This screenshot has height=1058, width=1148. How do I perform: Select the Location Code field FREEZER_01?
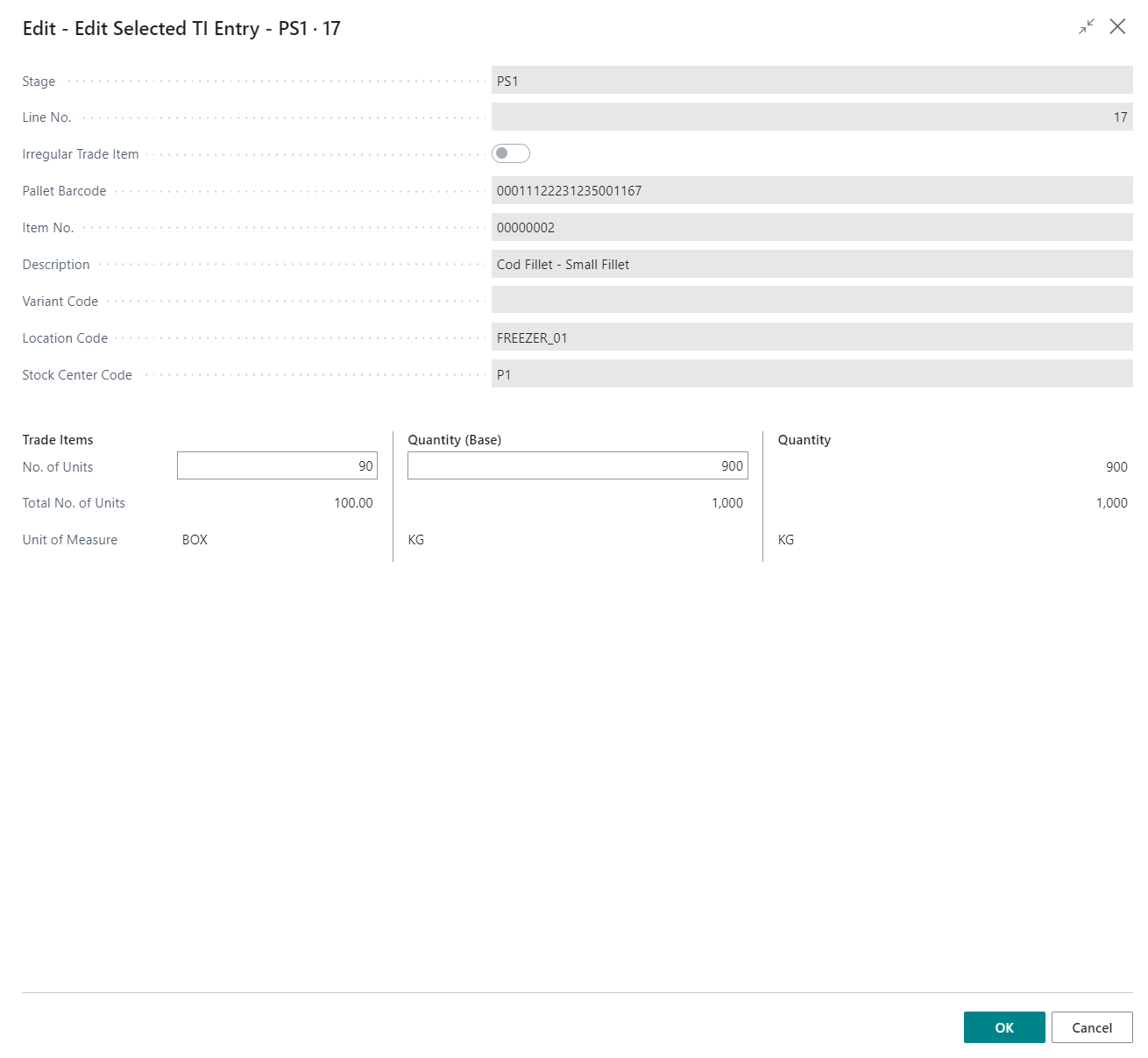[811, 338]
